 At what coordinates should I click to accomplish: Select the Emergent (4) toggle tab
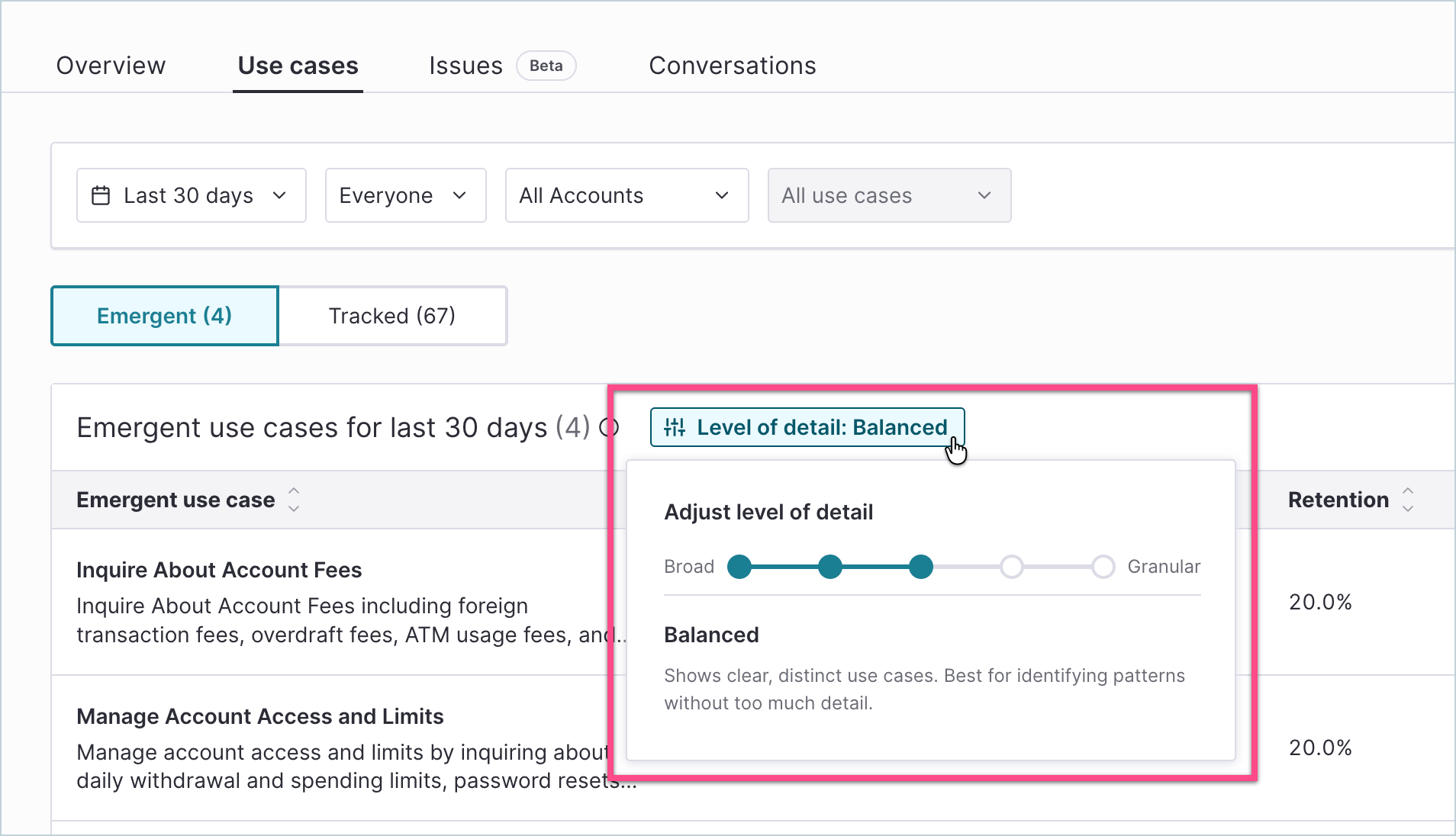165,316
